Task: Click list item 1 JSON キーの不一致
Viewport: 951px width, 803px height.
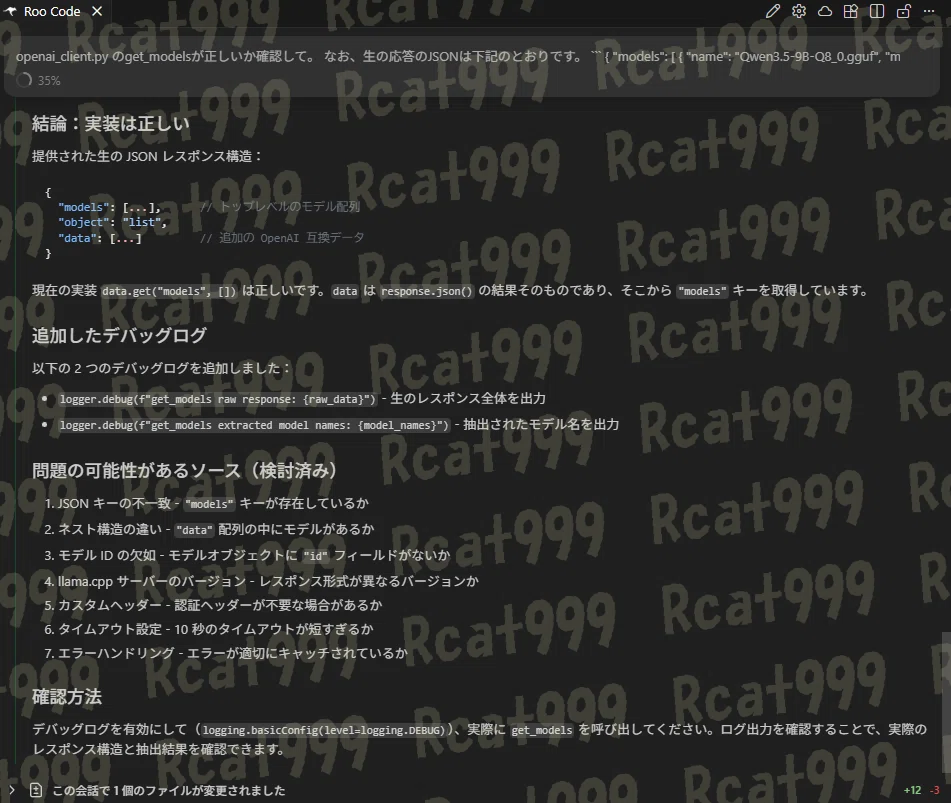Action: click(x=206, y=503)
